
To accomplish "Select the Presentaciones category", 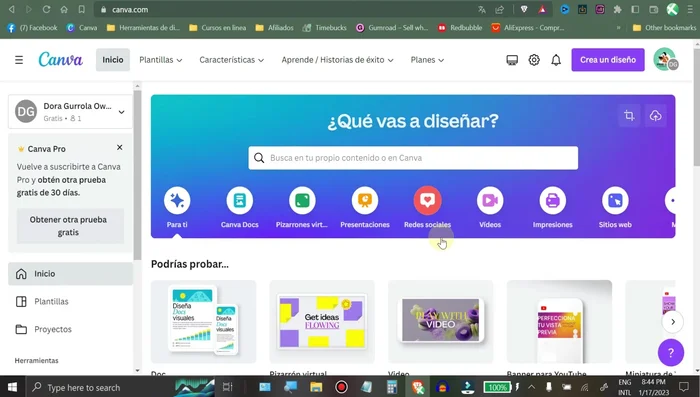I will coord(365,208).
